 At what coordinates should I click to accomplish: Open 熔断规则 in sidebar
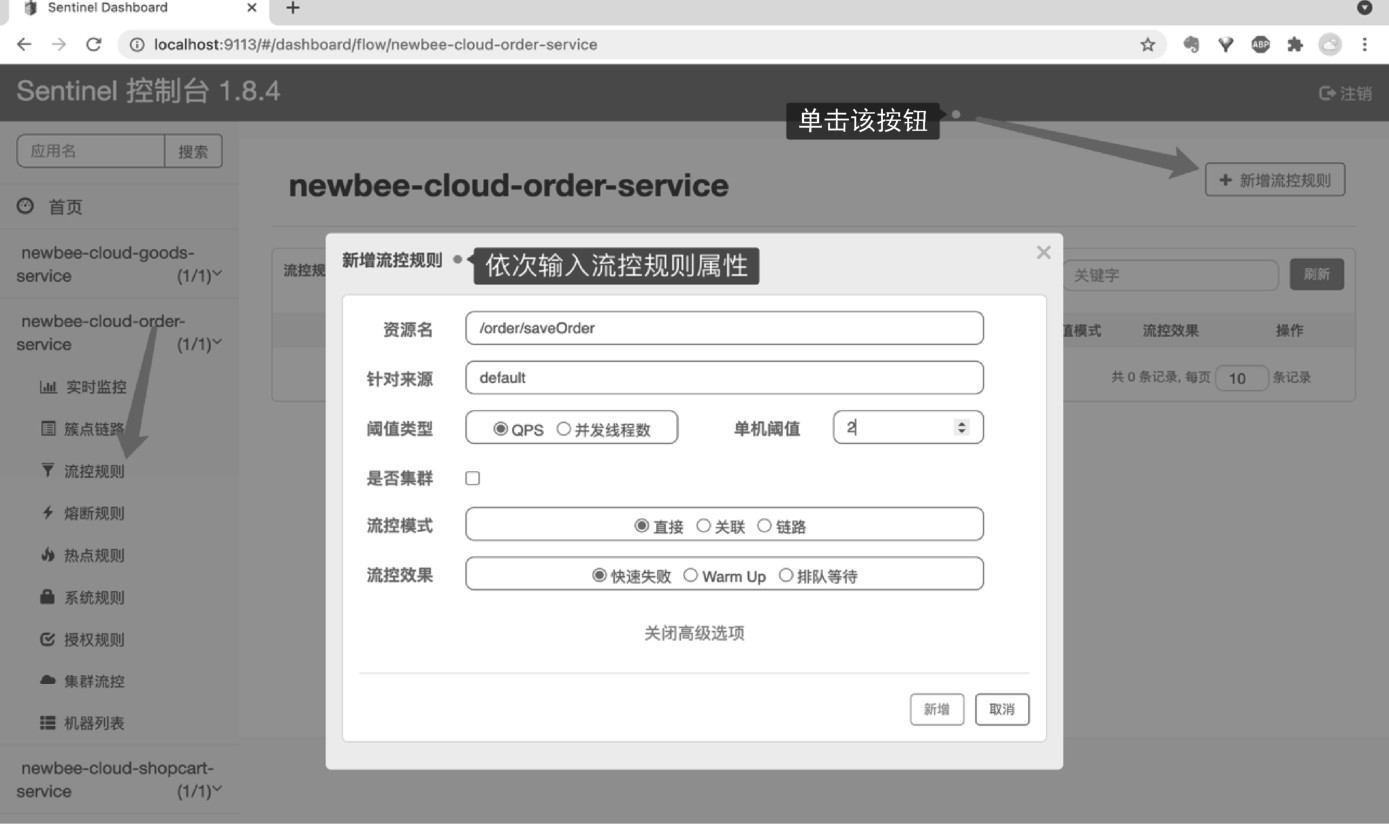coord(83,513)
